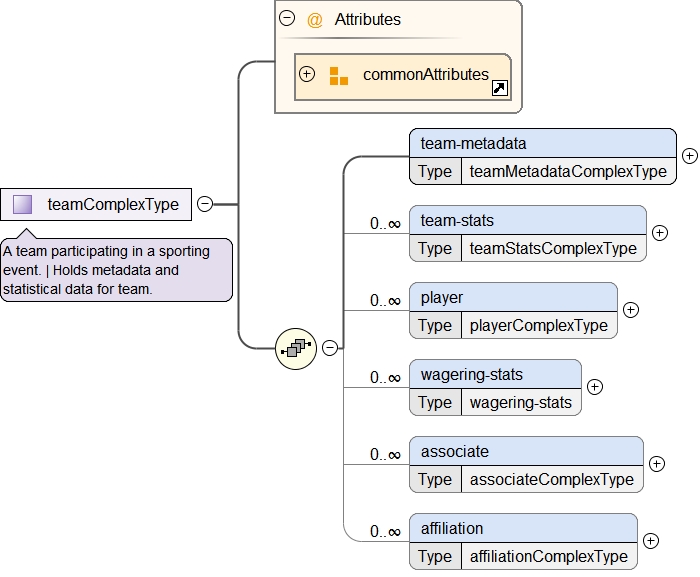Expand the team-metadata element
The height and width of the screenshot is (577, 700).
689,156
